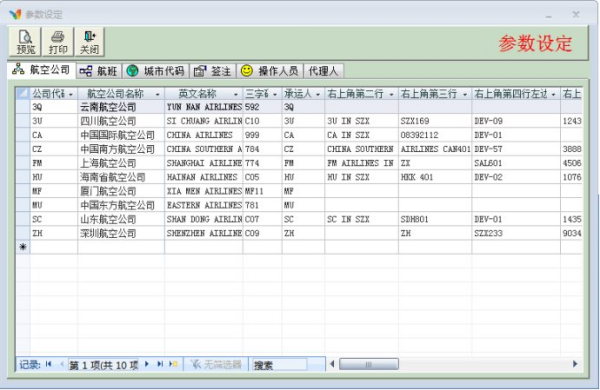Click cell AIRLINES CAN401
Image resolution: width=600 pixels, height=390 pixels.
pos(435,149)
